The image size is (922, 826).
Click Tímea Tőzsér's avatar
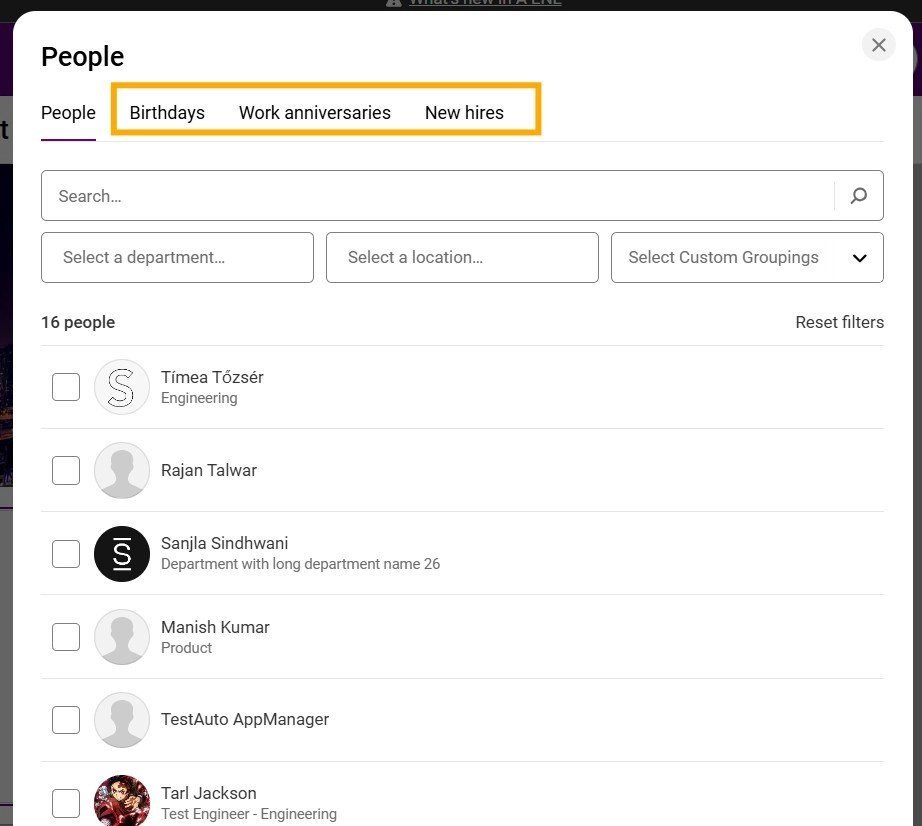121,387
